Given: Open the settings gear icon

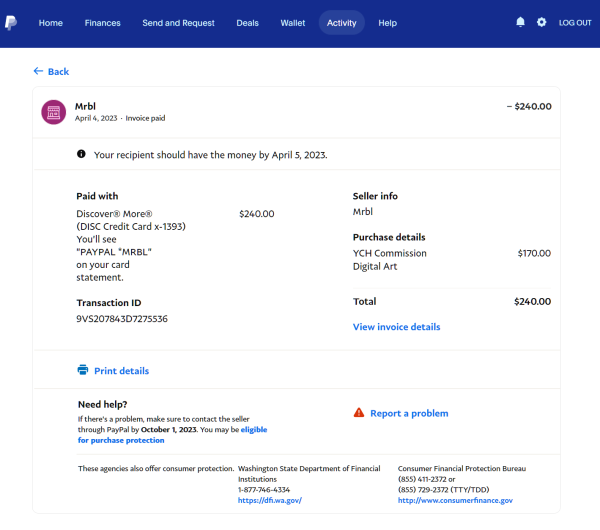Looking at the screenshot, I should pos(541,22).
